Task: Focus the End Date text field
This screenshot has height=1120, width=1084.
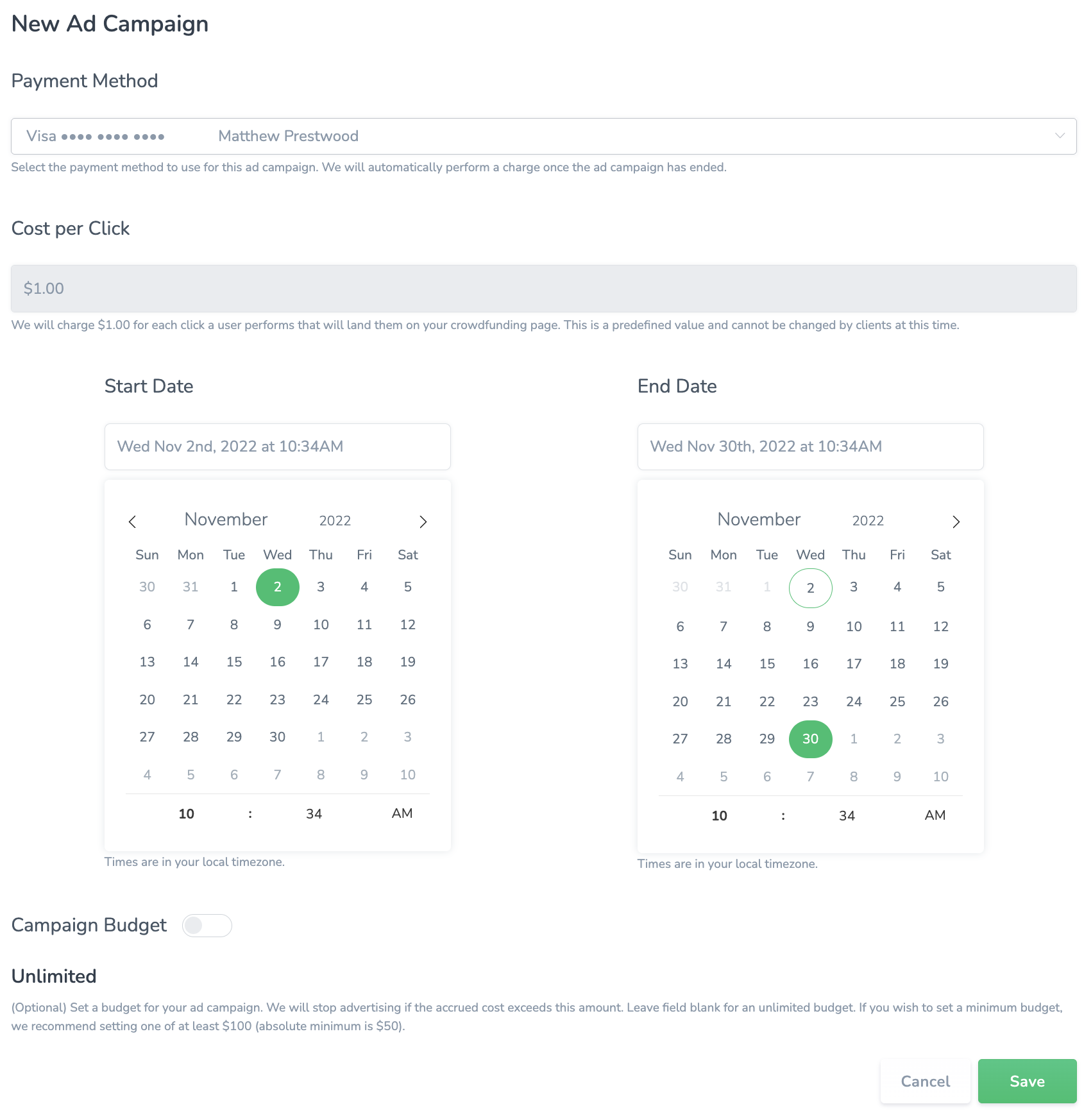Action: click(x=810, y=446)
